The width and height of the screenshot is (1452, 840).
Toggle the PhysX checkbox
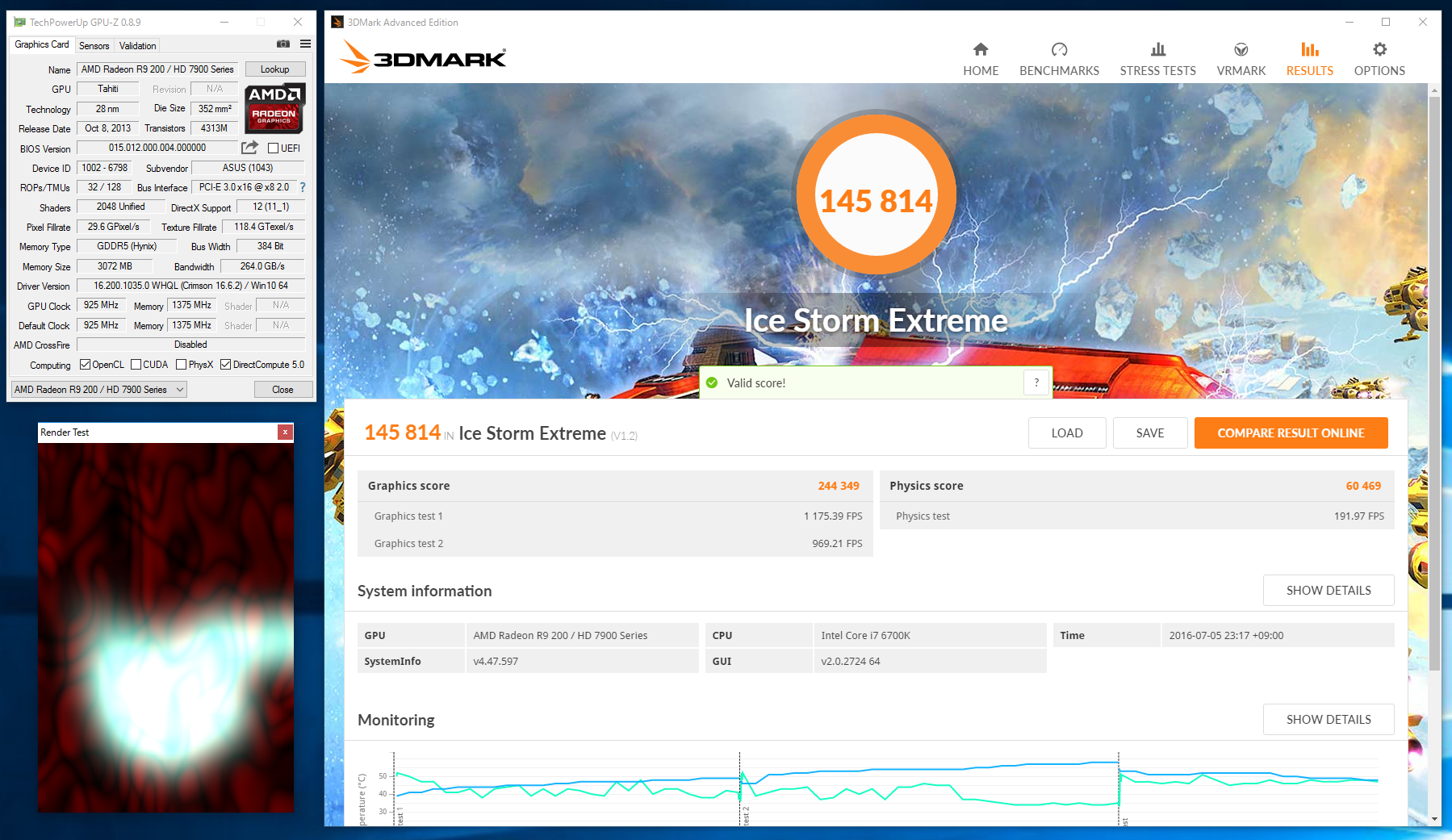coord(181,365)
